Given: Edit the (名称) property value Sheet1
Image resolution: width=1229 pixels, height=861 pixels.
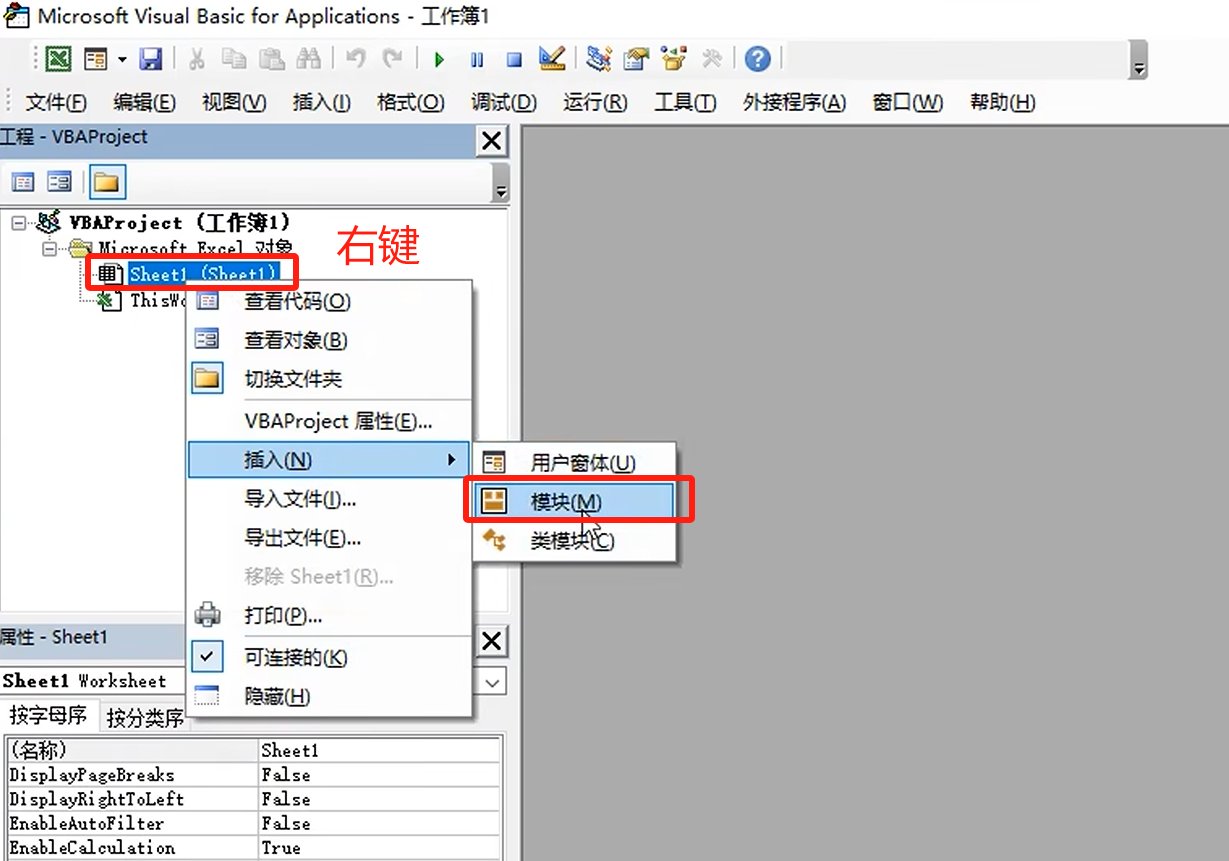Looking at the screenshot, I should point(379,750).
